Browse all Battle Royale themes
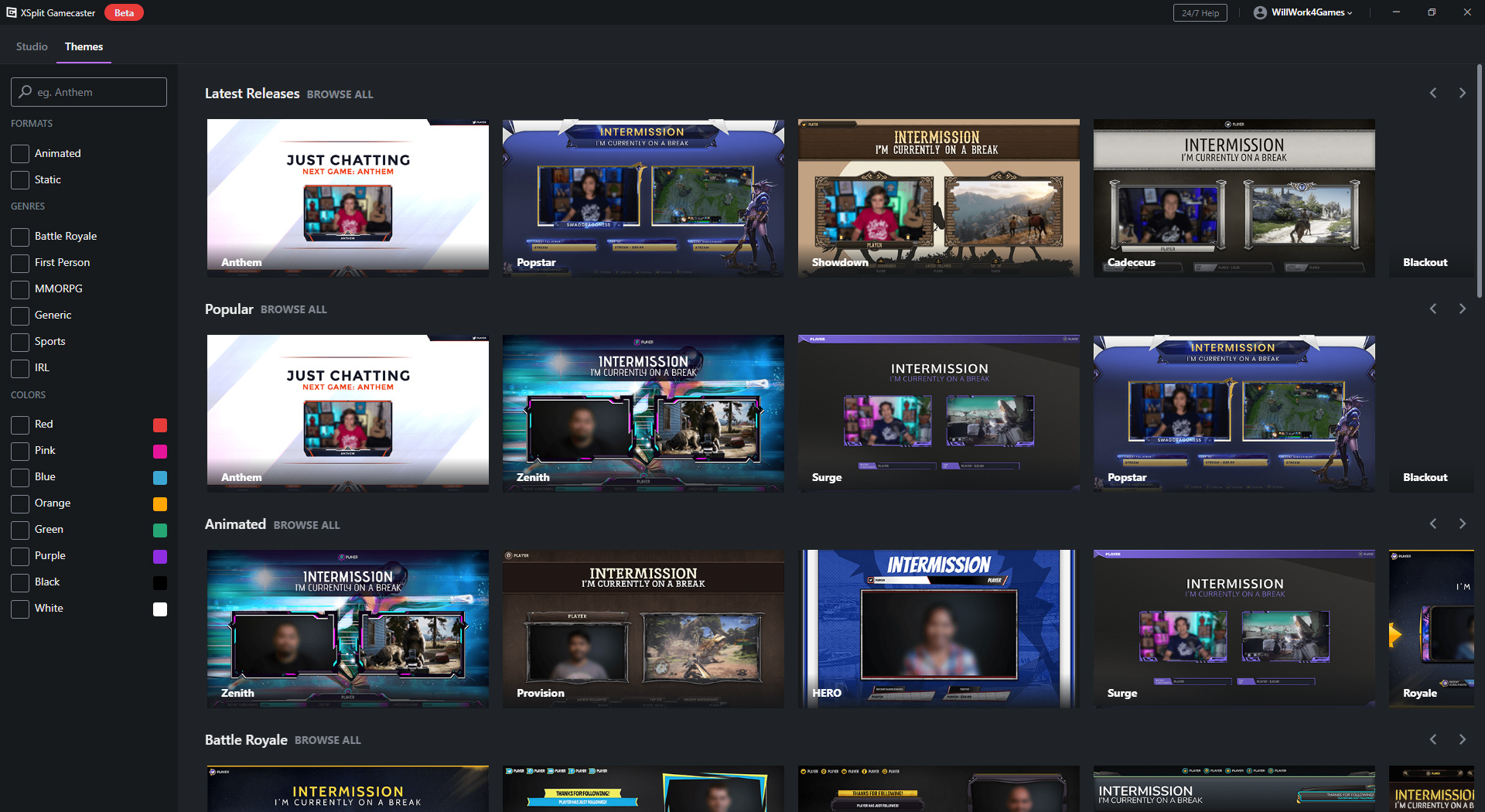 click(x=328, y=740)
